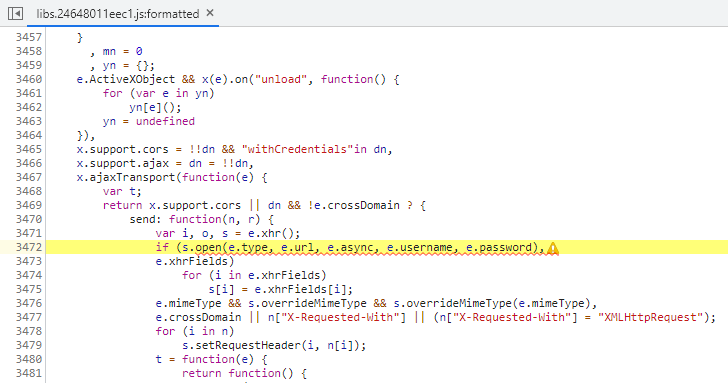Click 'var t;' on line 3468
This screenshot has width=728, height=383.
123,191
